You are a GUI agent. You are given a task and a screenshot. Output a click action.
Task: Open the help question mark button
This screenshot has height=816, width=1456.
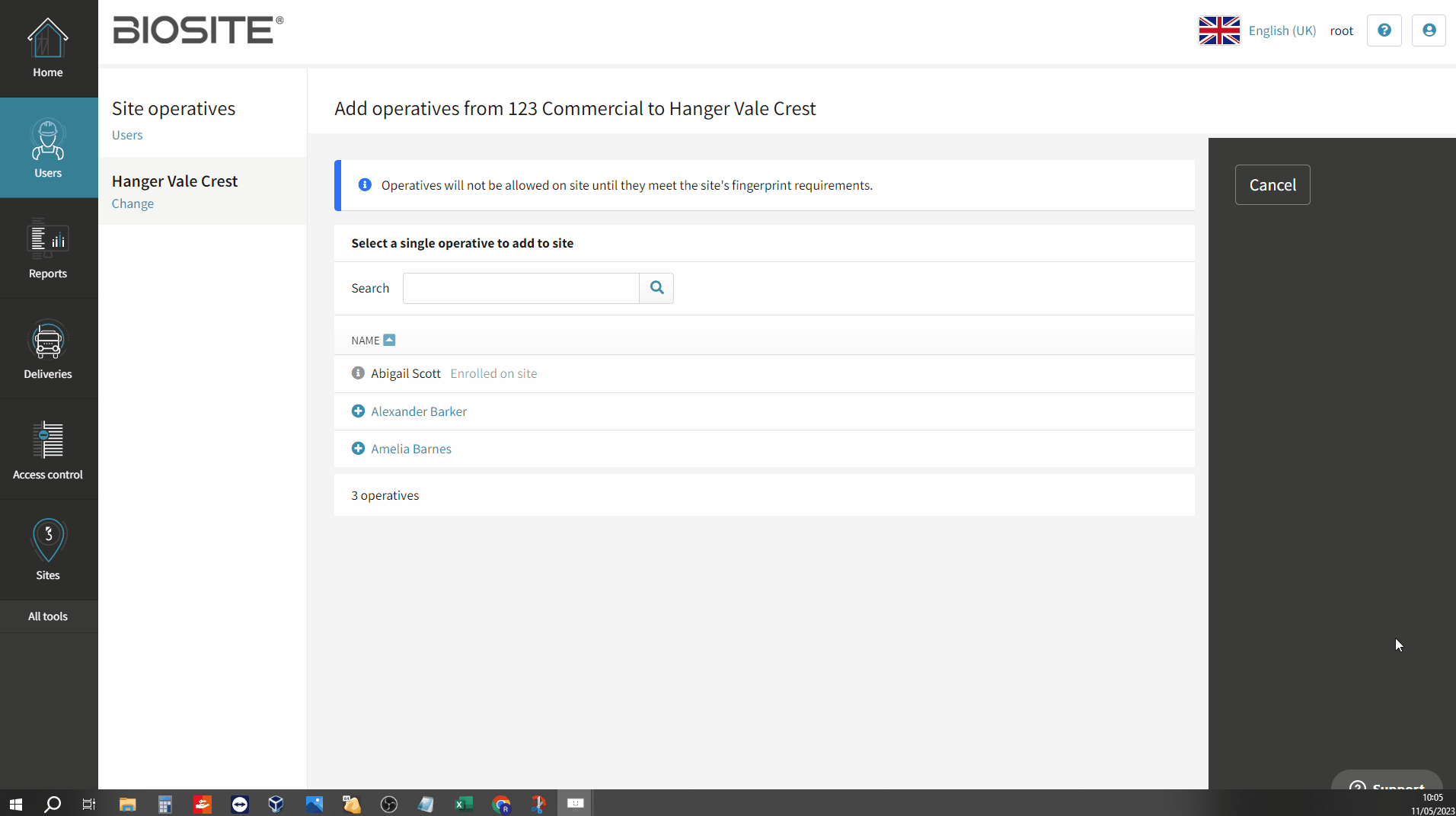coord(1384,30)
